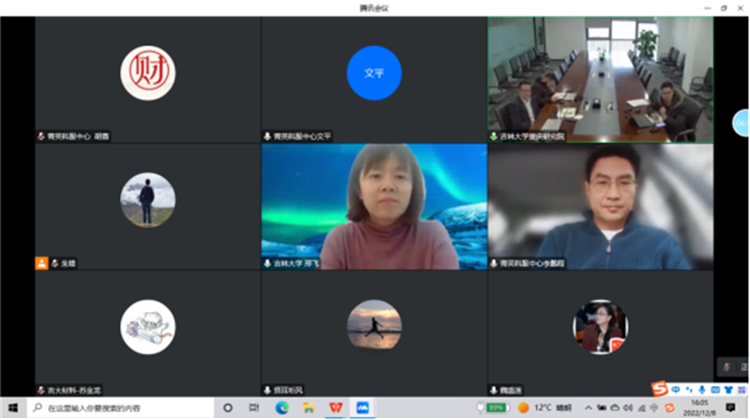The width and height of the screenshot is (750, 420).
Task: Select the conference room video tile
Action: click(x=600, y=79)
